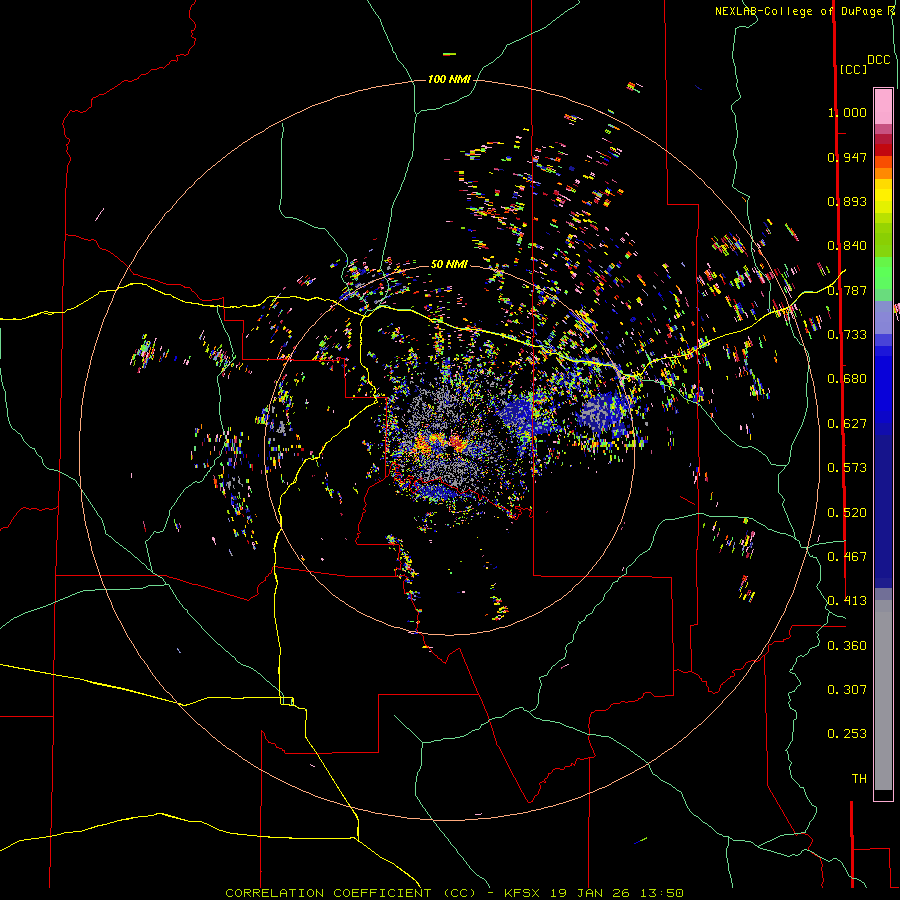Click the 19 JAN 26 date stamp
Image resolution: width=900 pixels, height=900 pixels.
[x=589, y=893]
